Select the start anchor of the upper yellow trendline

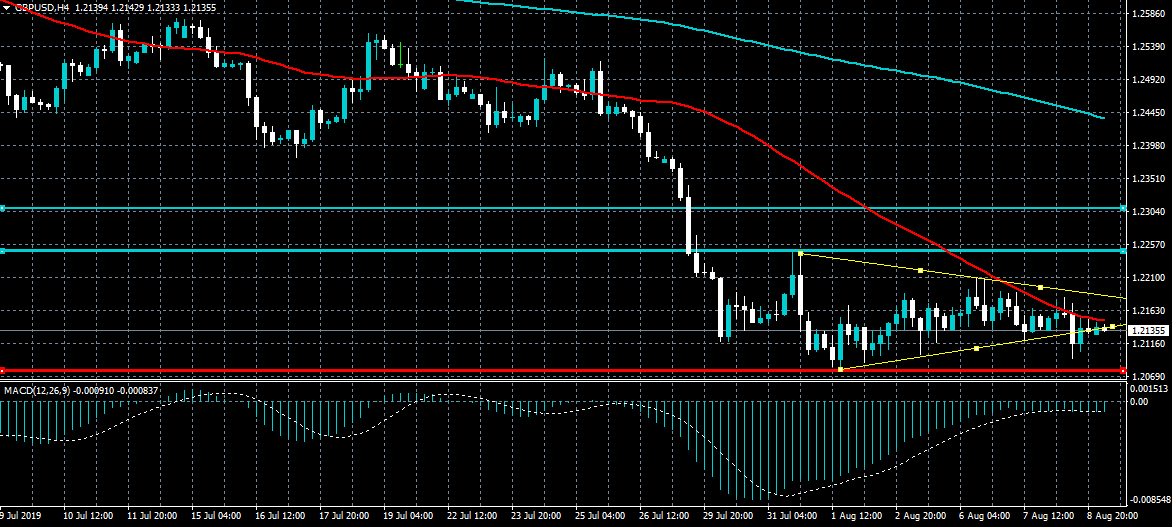(x=801, y=253)
